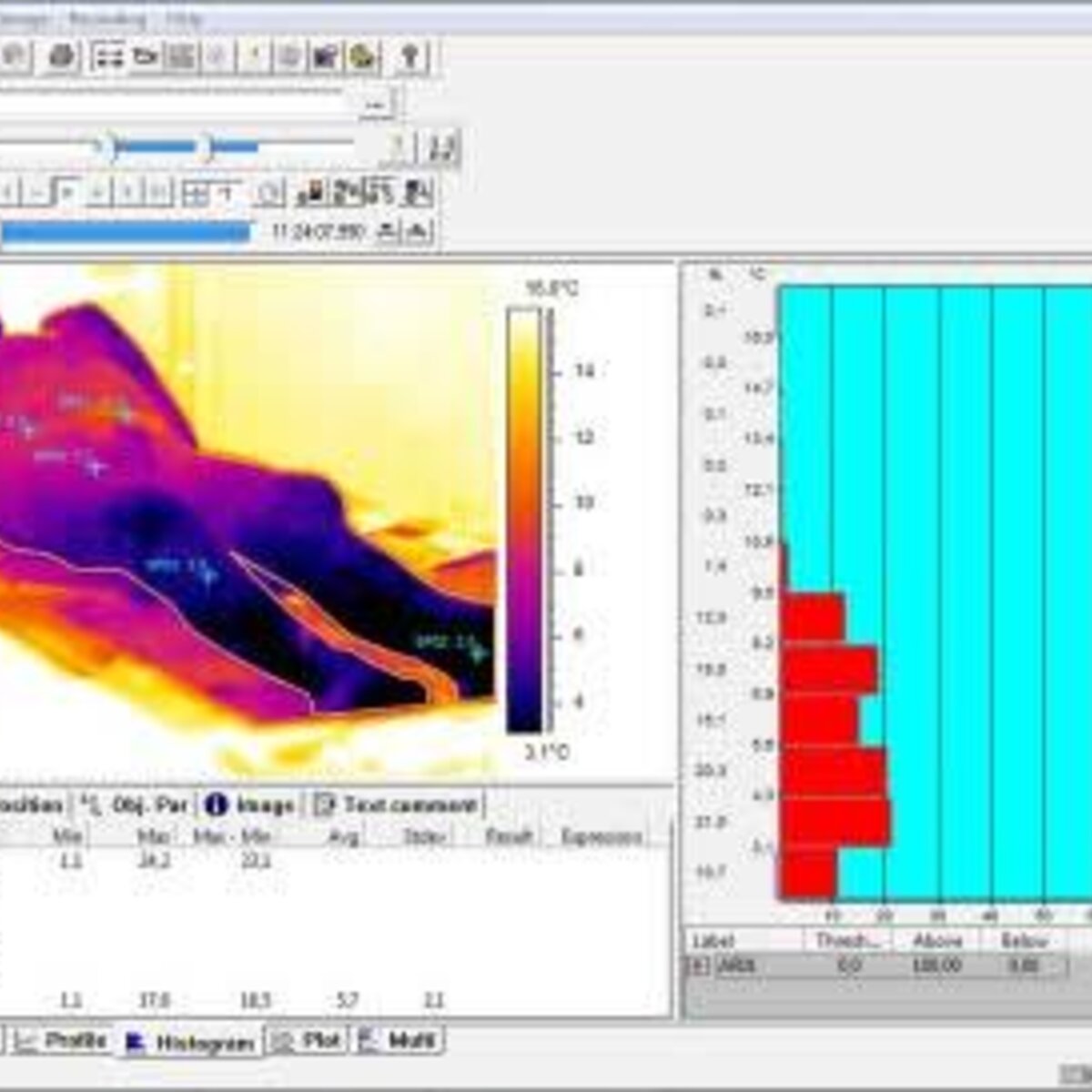Click the blue recording progress bar
The image size is (1092, 1092).
click(126, 233)
